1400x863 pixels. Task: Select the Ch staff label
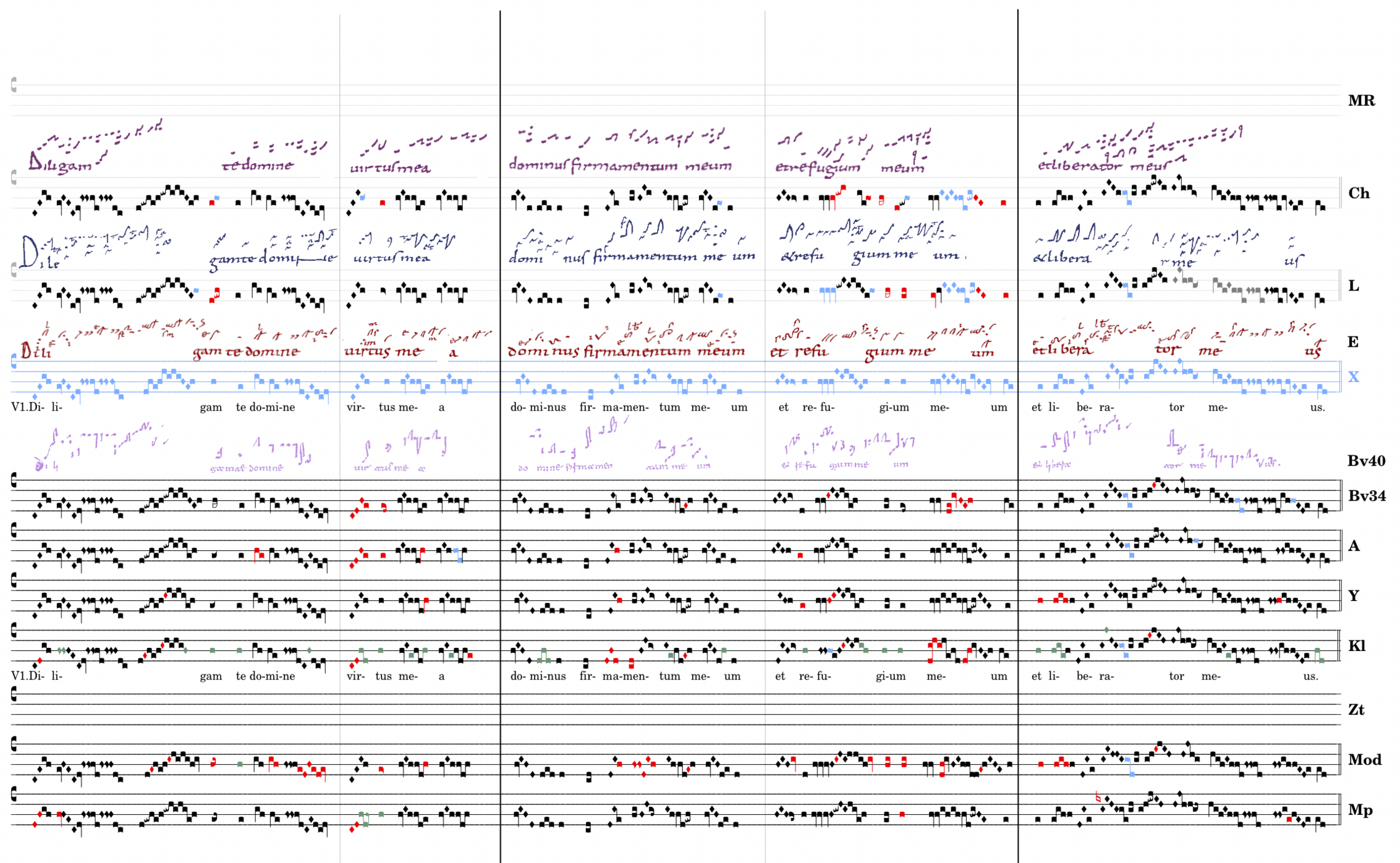pos(1359,193)
